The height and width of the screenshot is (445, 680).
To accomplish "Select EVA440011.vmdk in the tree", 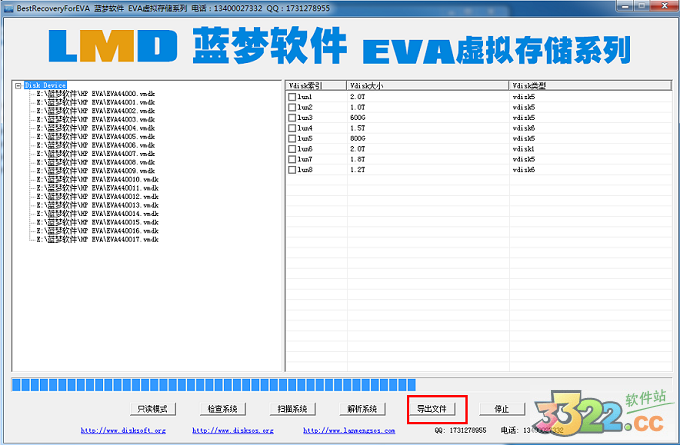I will click(98, 188).
